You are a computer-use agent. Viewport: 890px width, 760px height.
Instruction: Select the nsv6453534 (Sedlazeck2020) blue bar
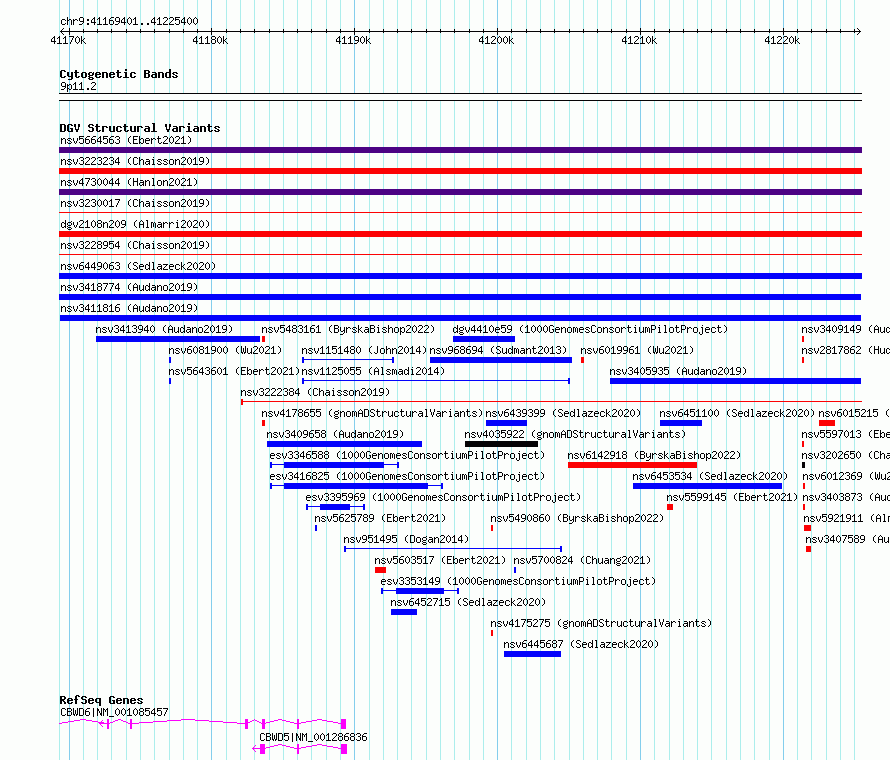(707, 486)
